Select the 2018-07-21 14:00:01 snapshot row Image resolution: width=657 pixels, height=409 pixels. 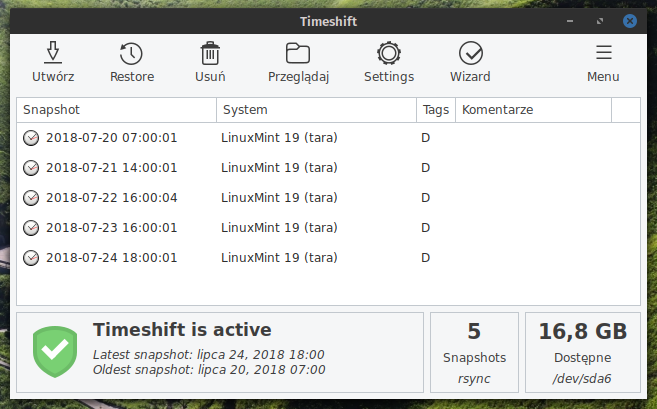(x=328, y=168)
